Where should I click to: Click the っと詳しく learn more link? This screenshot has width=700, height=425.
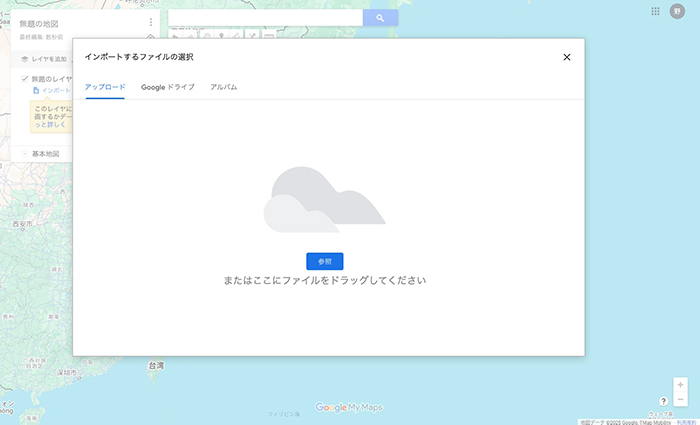tap(50, 125)
